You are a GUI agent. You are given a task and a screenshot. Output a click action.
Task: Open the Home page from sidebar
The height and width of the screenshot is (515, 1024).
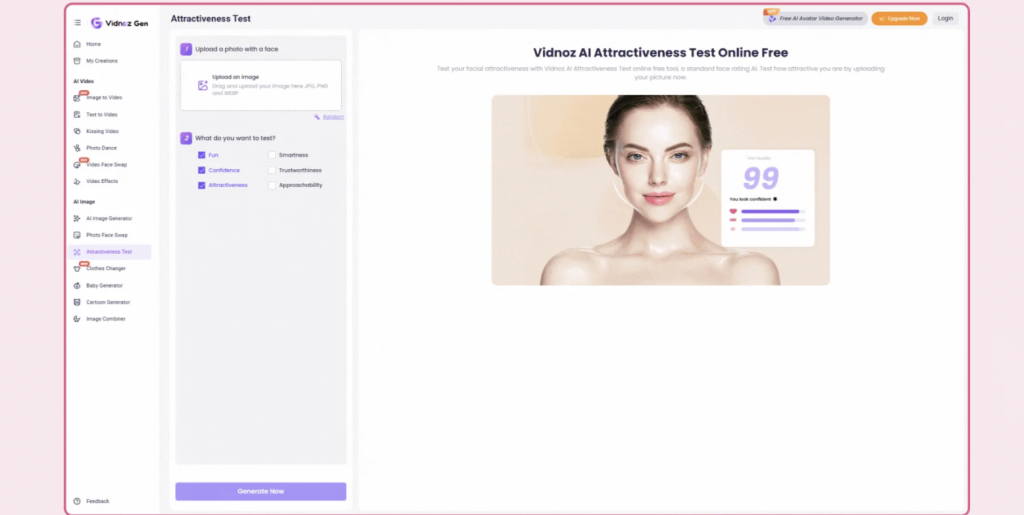(x=93, y=44)
